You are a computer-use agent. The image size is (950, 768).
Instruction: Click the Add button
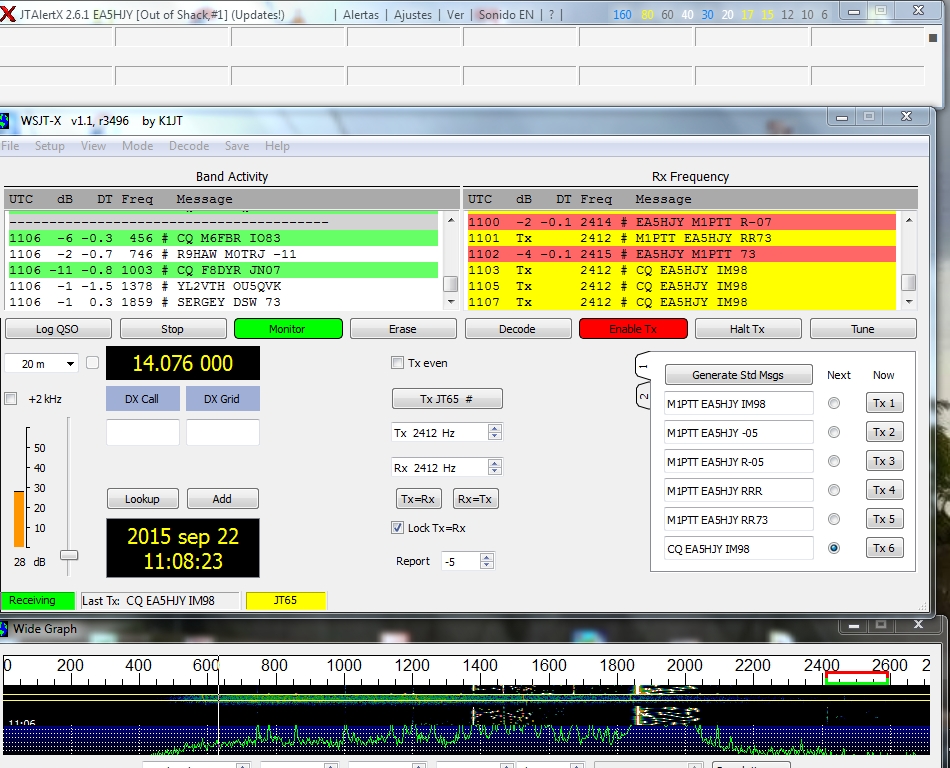tap(222, 499)
